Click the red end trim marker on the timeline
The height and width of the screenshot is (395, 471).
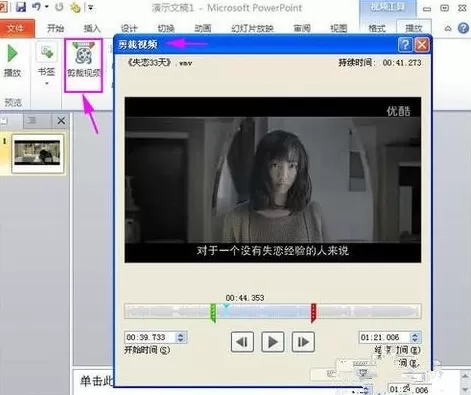tap(313, 313)
